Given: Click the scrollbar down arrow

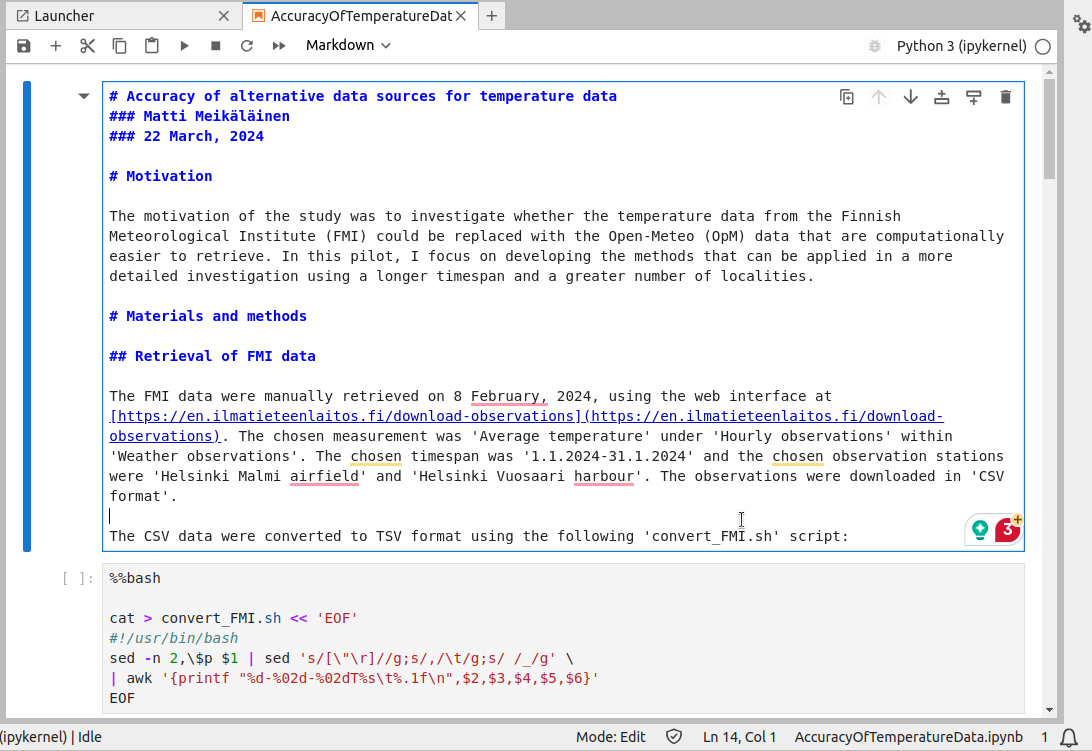Looking at the screenshot, I should pos(1050,710).
